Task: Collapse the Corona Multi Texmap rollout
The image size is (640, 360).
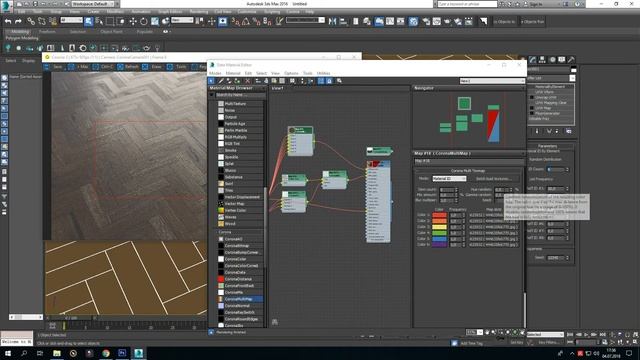Action: 468,171
